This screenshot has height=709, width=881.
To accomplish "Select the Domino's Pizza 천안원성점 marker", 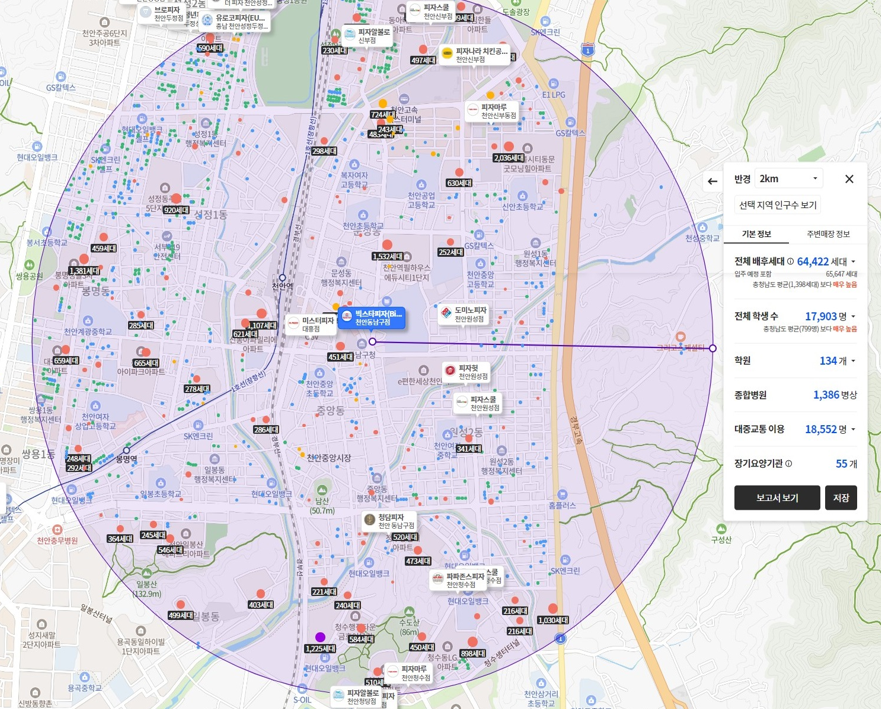I will [x=463, y=315].
